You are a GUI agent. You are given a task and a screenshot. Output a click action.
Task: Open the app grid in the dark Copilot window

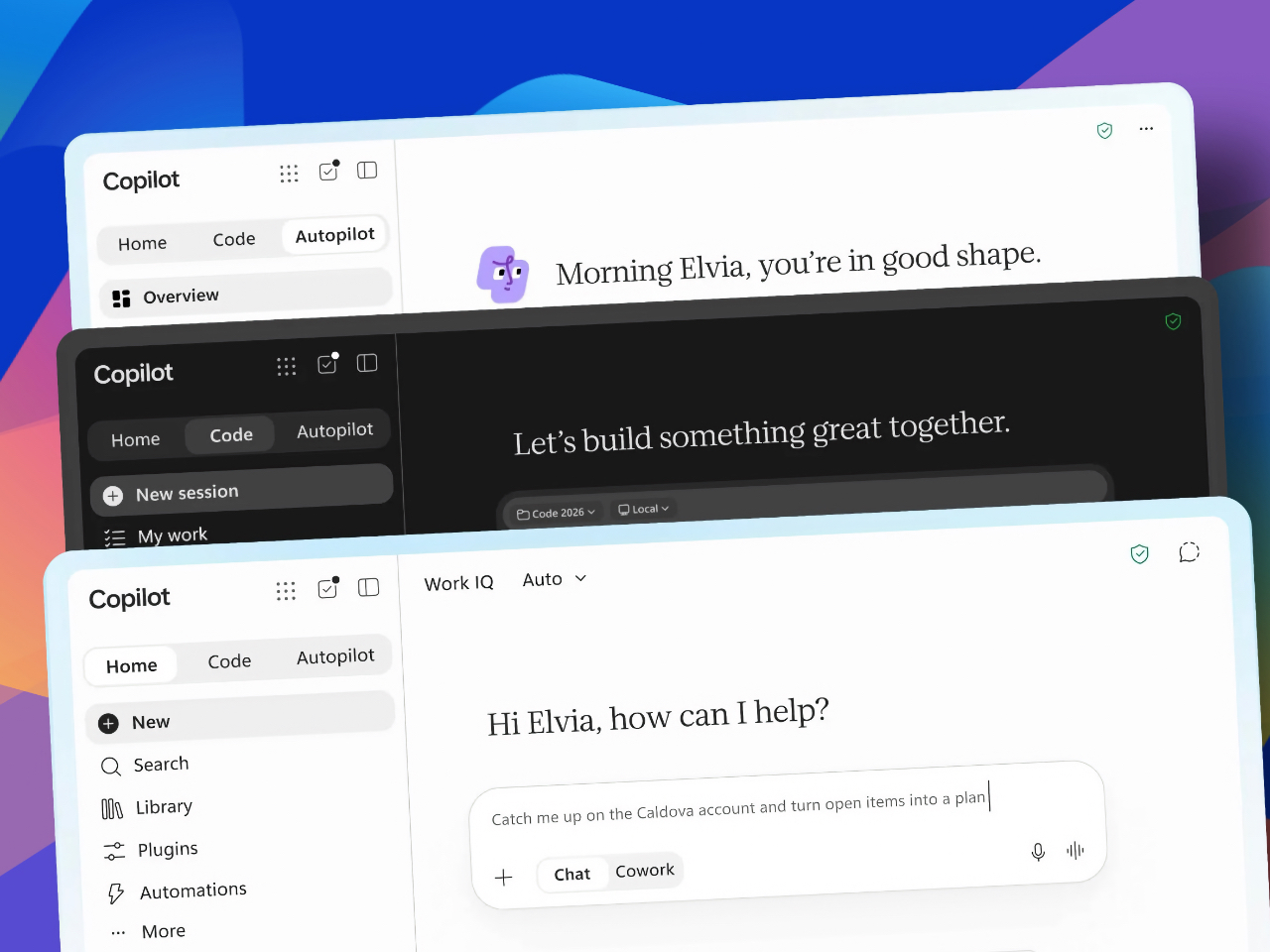click(x=287, y=367)
